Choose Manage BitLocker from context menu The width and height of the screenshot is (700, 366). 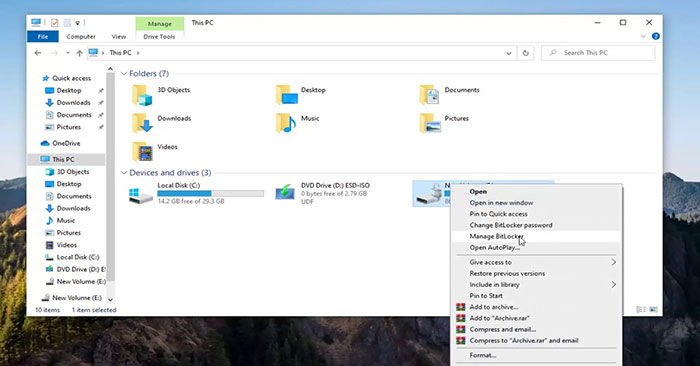click(x=537, y=237)
